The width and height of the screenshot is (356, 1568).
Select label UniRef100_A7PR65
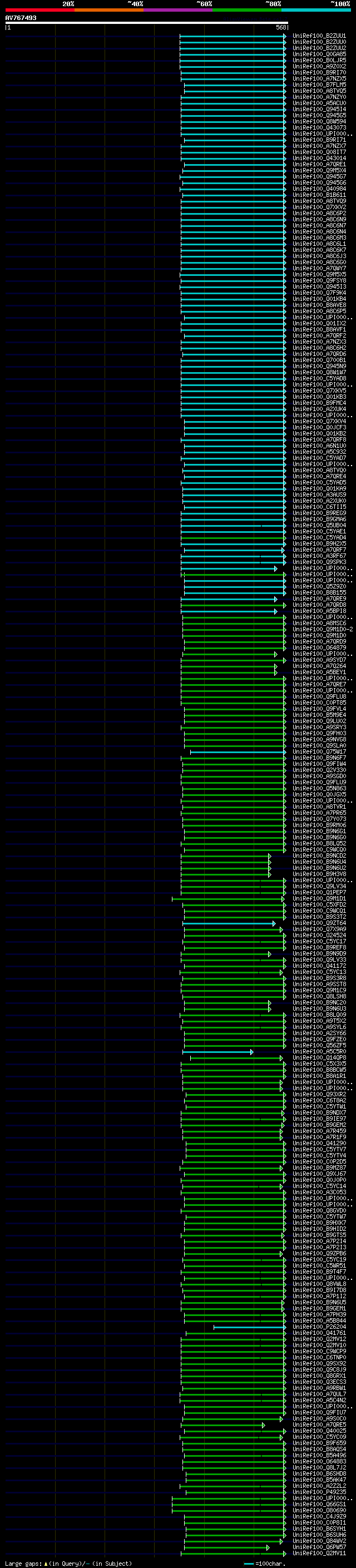pos(319,813)
